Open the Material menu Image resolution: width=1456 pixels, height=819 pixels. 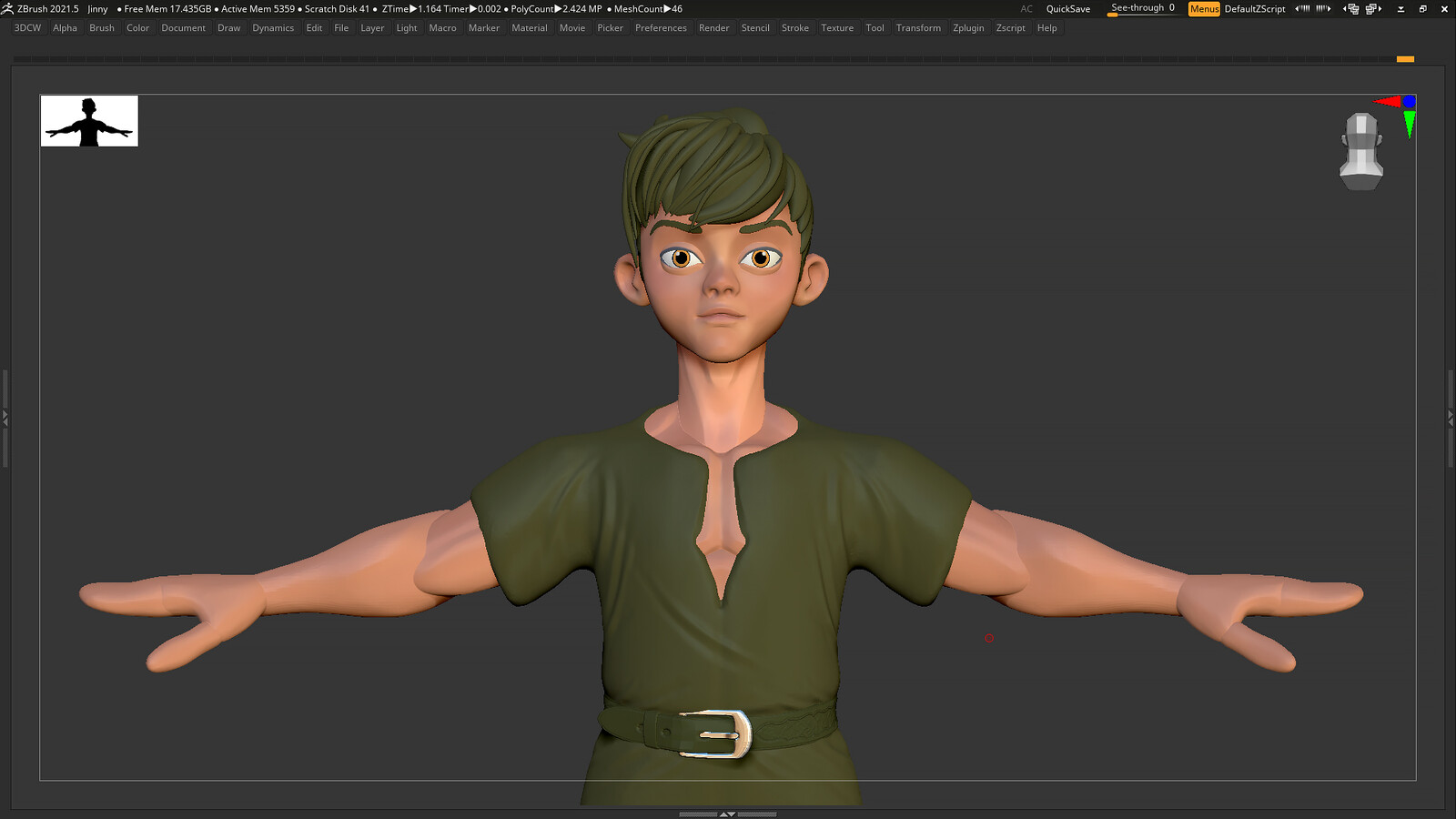[530, 28]
